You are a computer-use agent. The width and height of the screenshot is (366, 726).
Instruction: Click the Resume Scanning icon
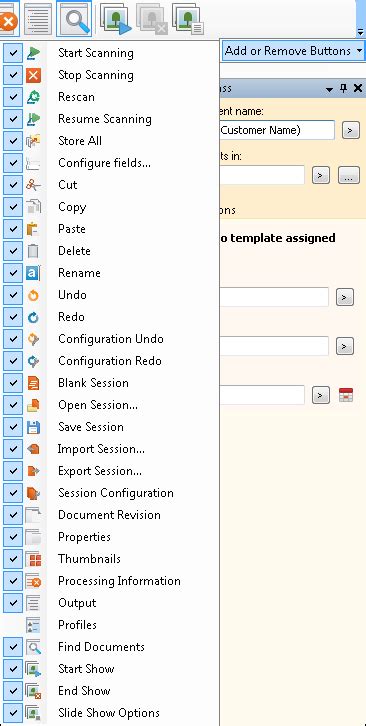tap(33, 119)
